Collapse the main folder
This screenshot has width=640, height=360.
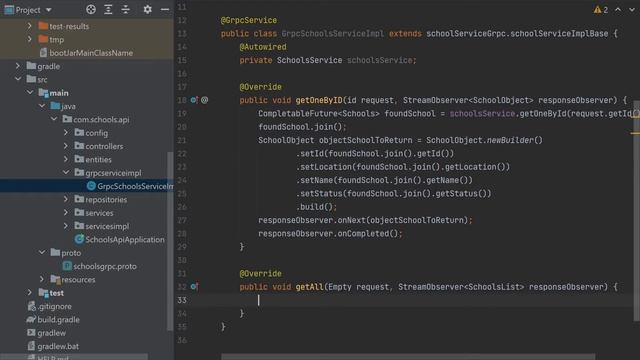point(30,93)
